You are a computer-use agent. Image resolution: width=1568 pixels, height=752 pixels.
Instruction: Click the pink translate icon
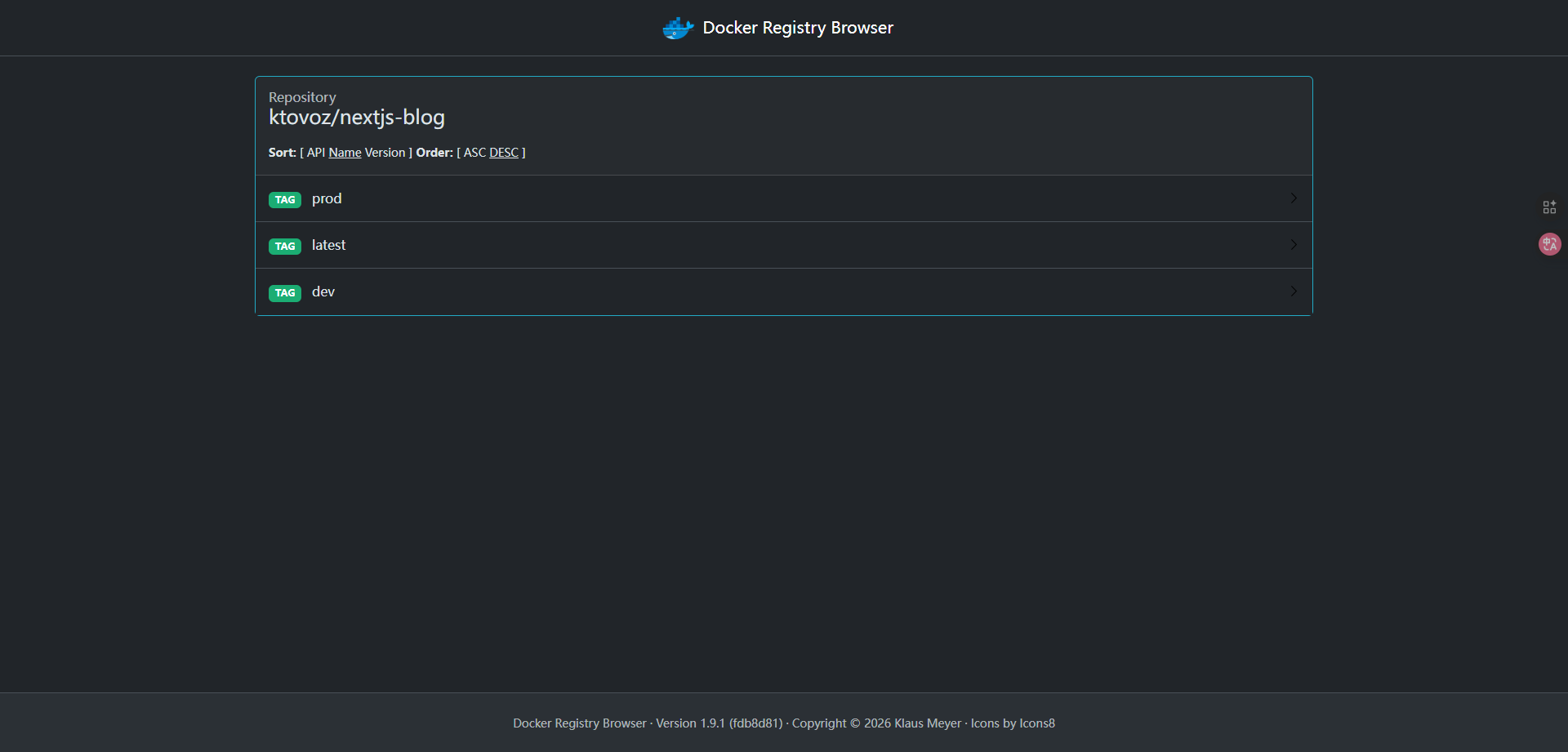click(1549, 244)
